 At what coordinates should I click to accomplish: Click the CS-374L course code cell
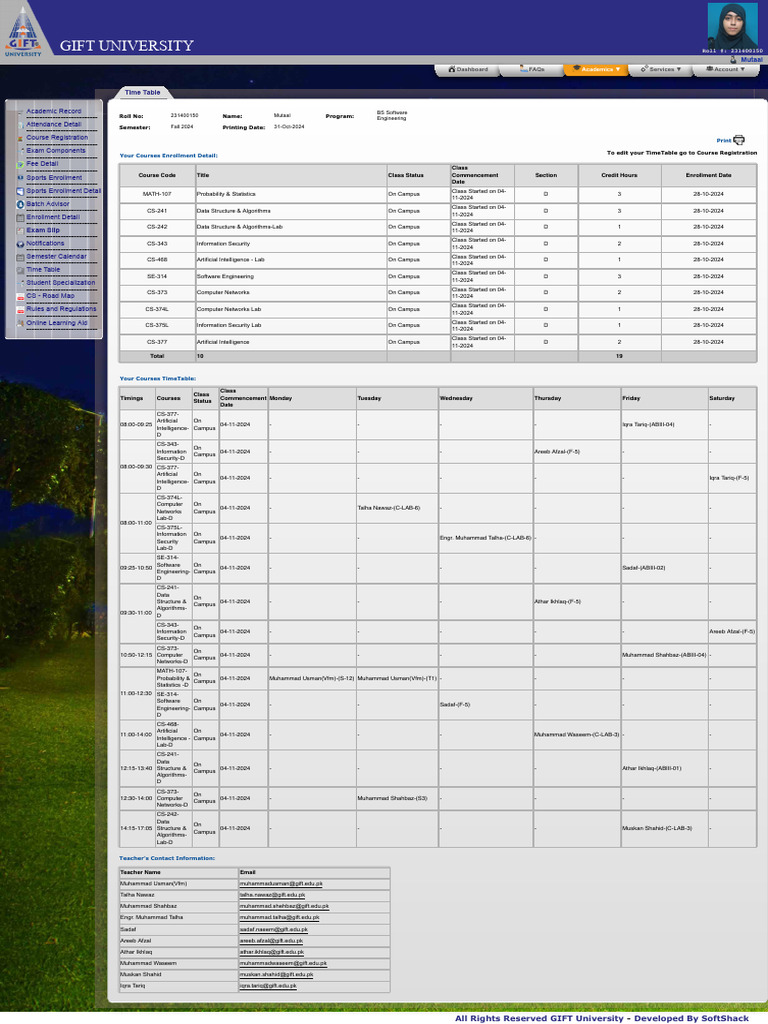(157, 309)
